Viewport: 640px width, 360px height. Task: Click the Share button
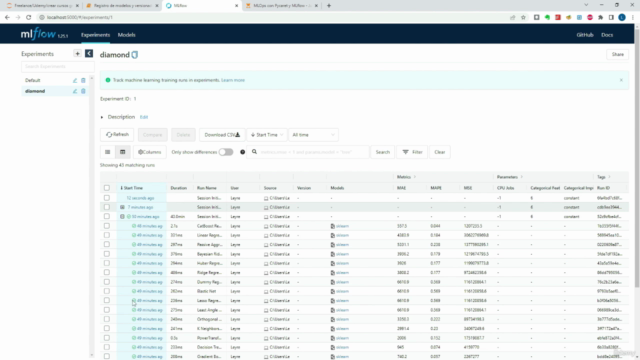click(x=618, y=54)
